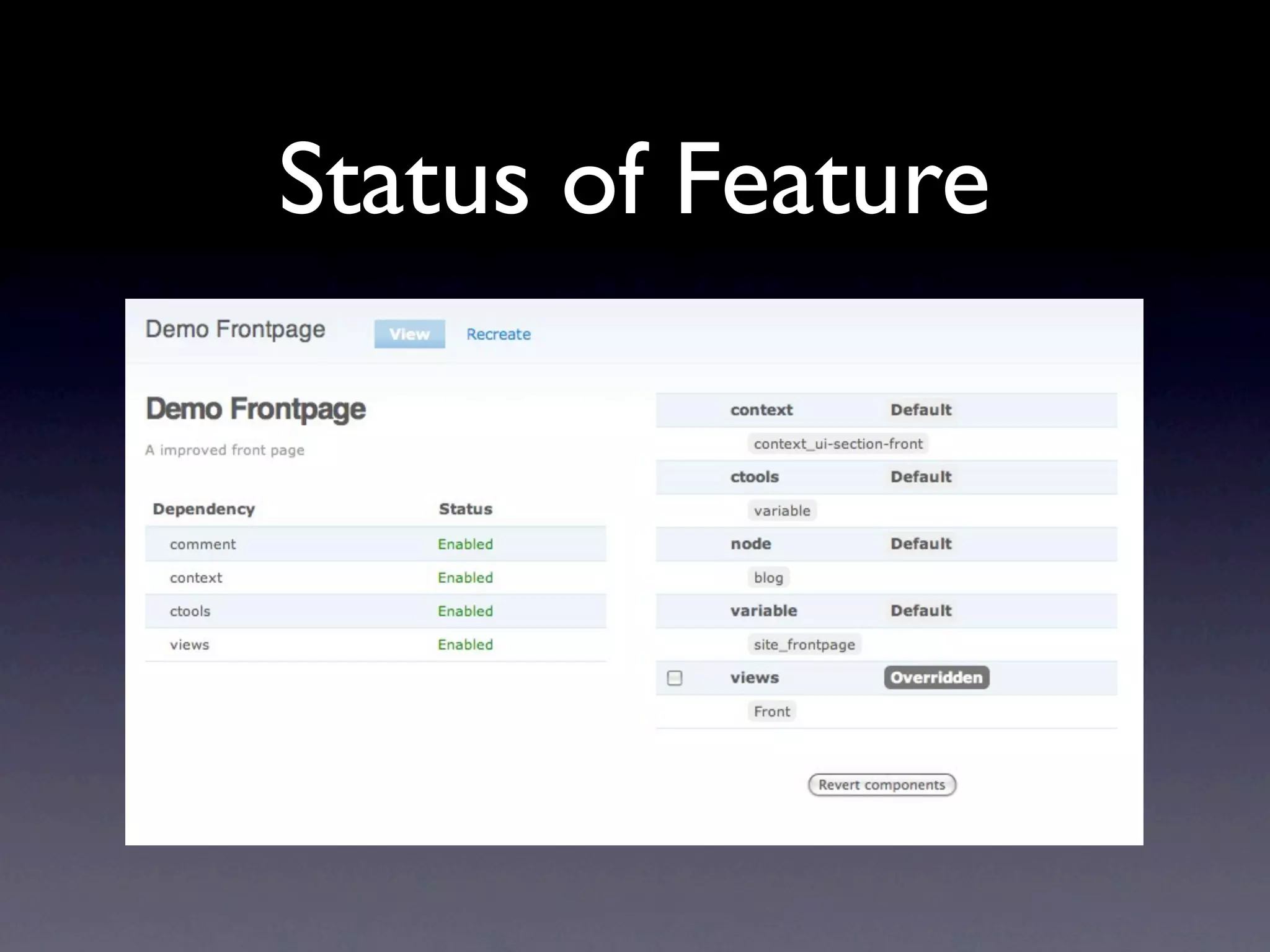The height and width of the screenshot is (952, 1270).
Task: Click the views dependency row name
Action: pyautogui.click(x=190, y=645)
